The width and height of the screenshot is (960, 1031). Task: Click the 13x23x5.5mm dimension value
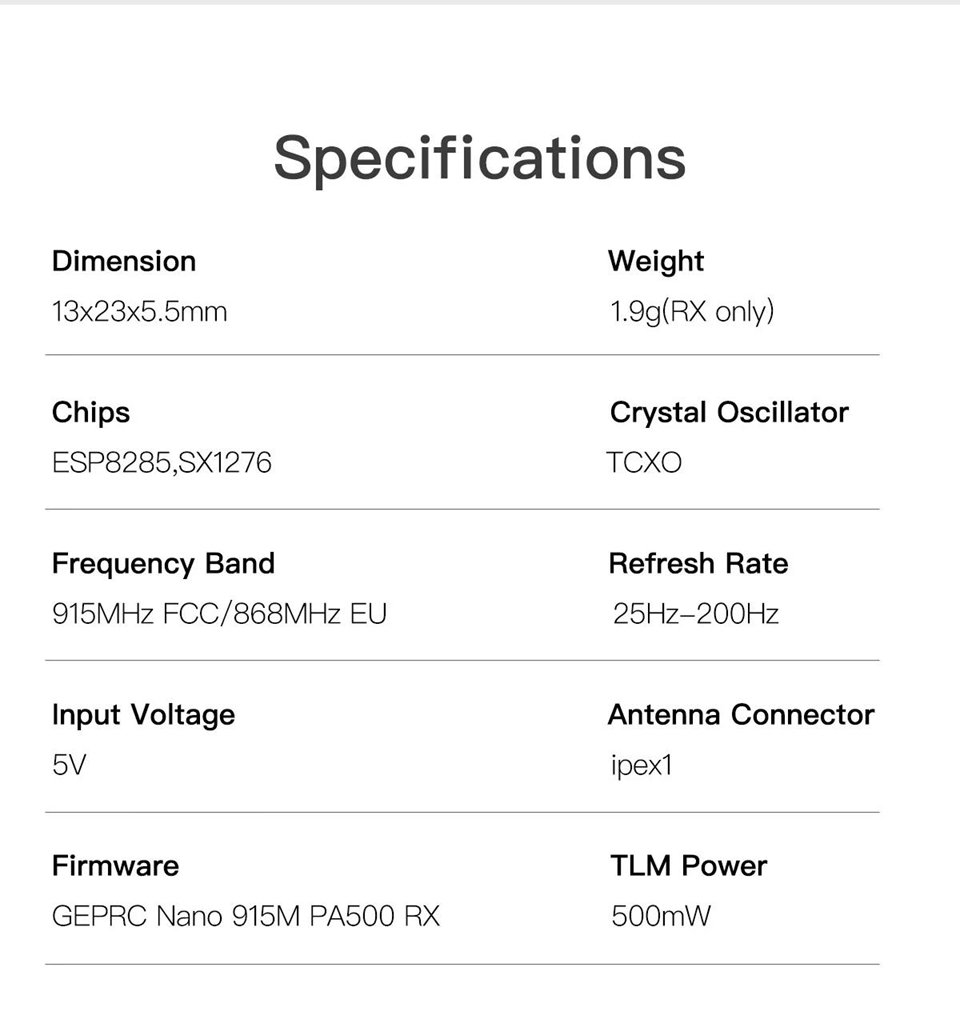(x=139, y=312)
